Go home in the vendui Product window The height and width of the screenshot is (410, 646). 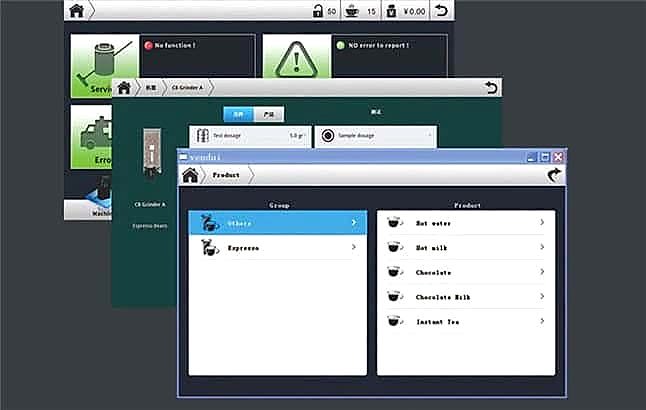(190, 175)
